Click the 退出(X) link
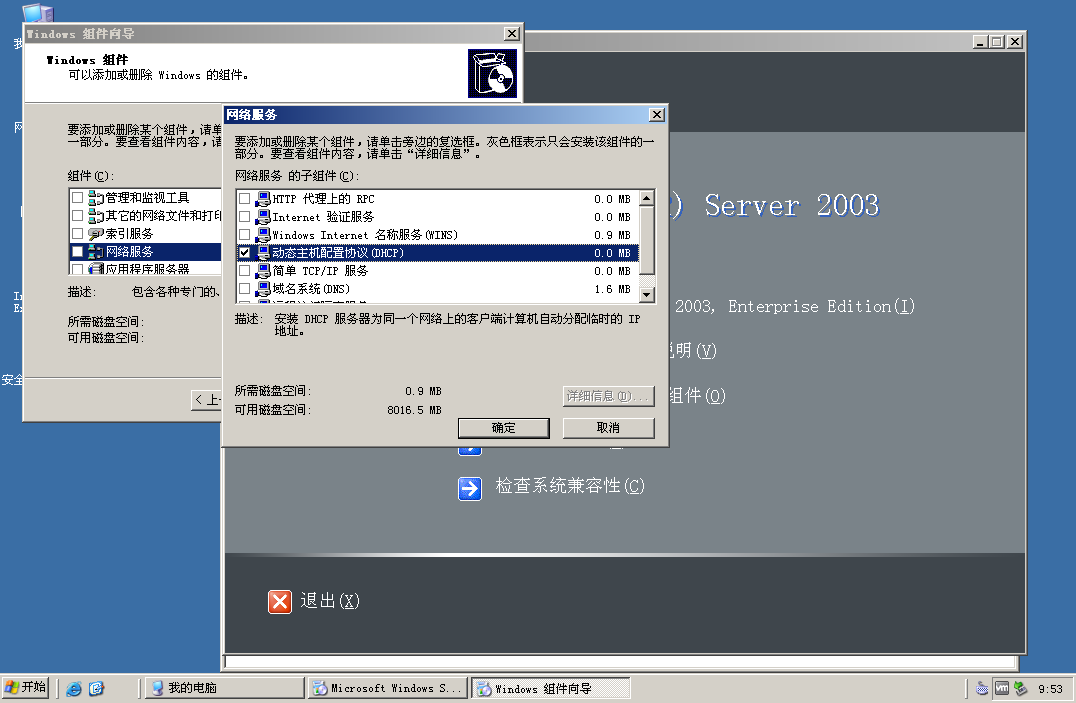This screenshot has width=1076, height=703. 329,601
